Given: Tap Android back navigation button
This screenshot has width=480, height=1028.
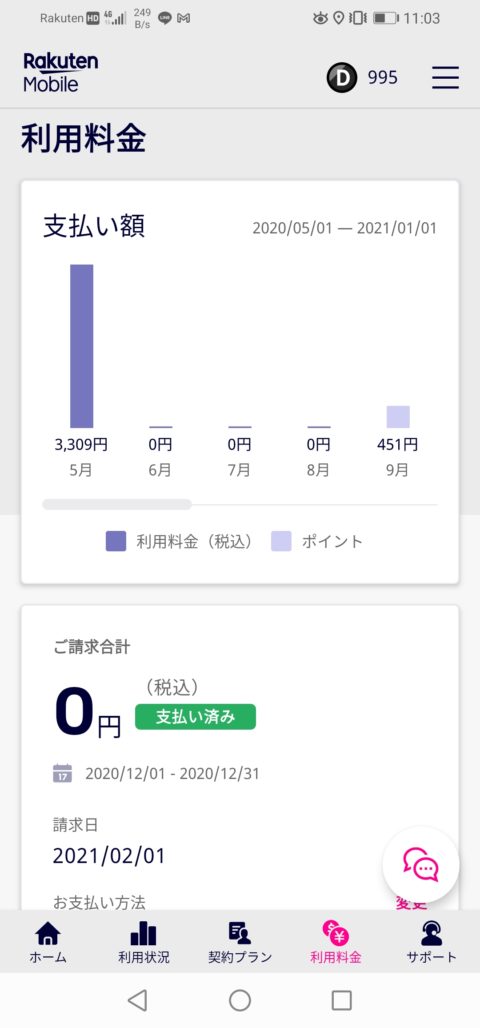Looking at the screenshot, I should 137,1000.
